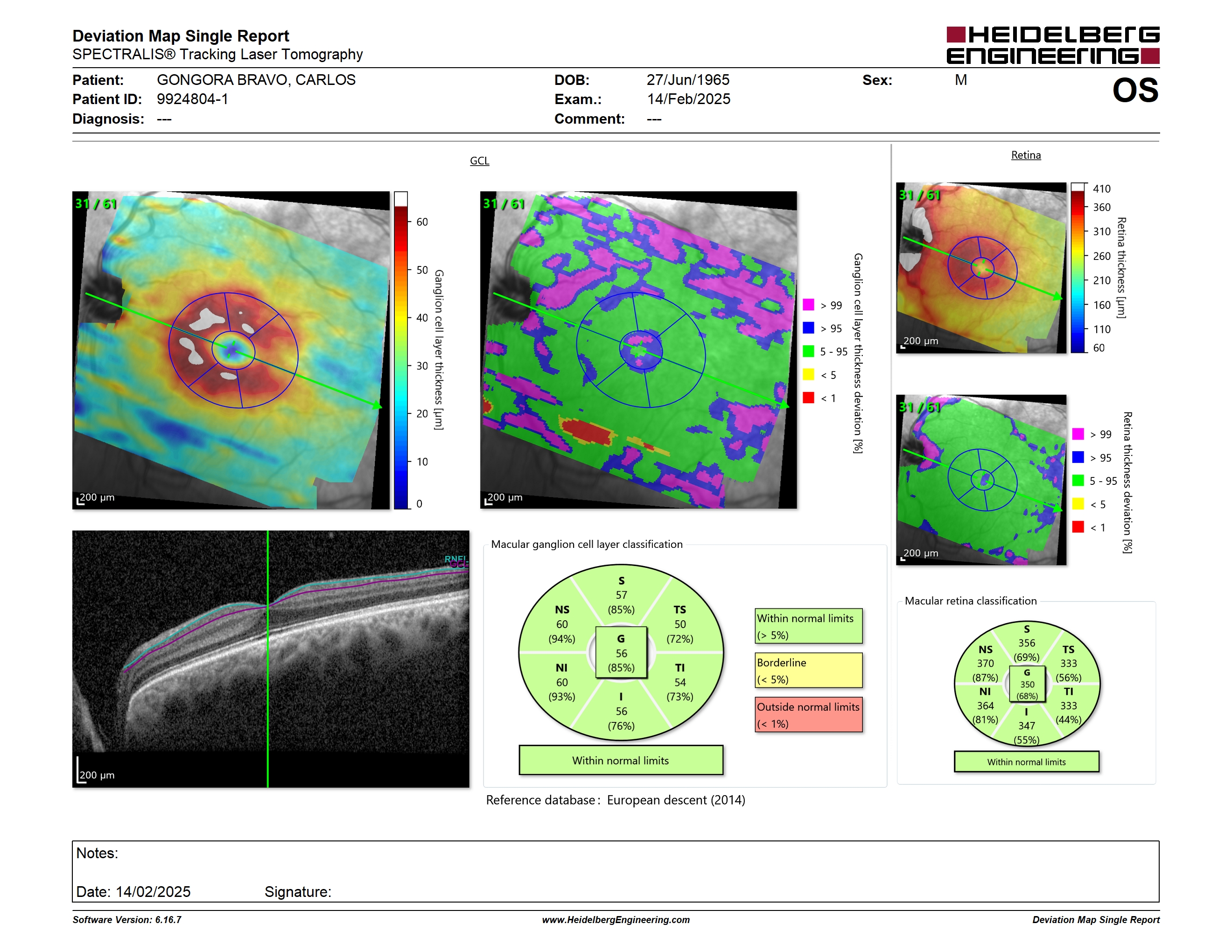The width and height of the screenshot is (1232, 952).
Task: Click the GCL sector TI 54 (73%)
Action: point(680,682)
